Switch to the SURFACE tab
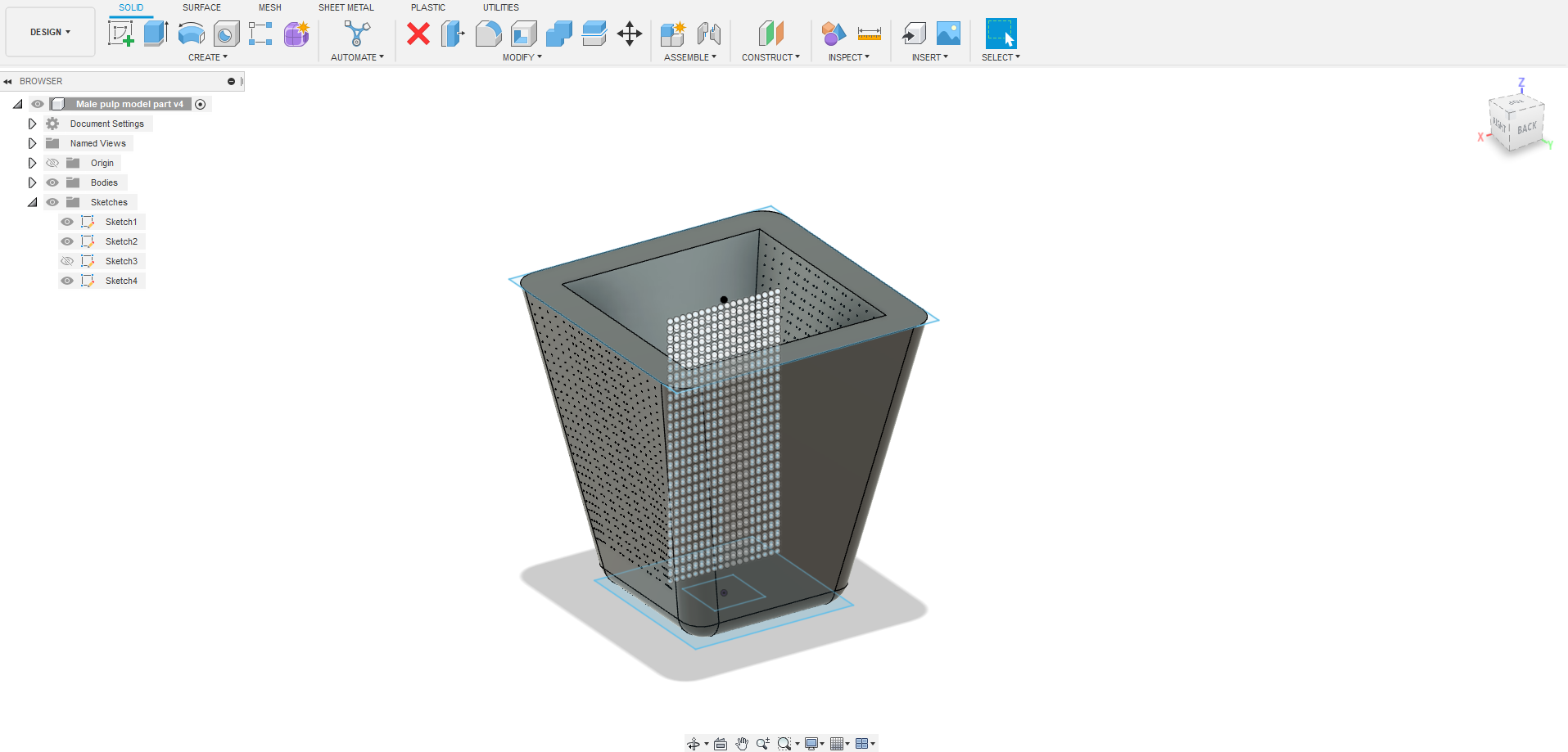 point(201,7)
